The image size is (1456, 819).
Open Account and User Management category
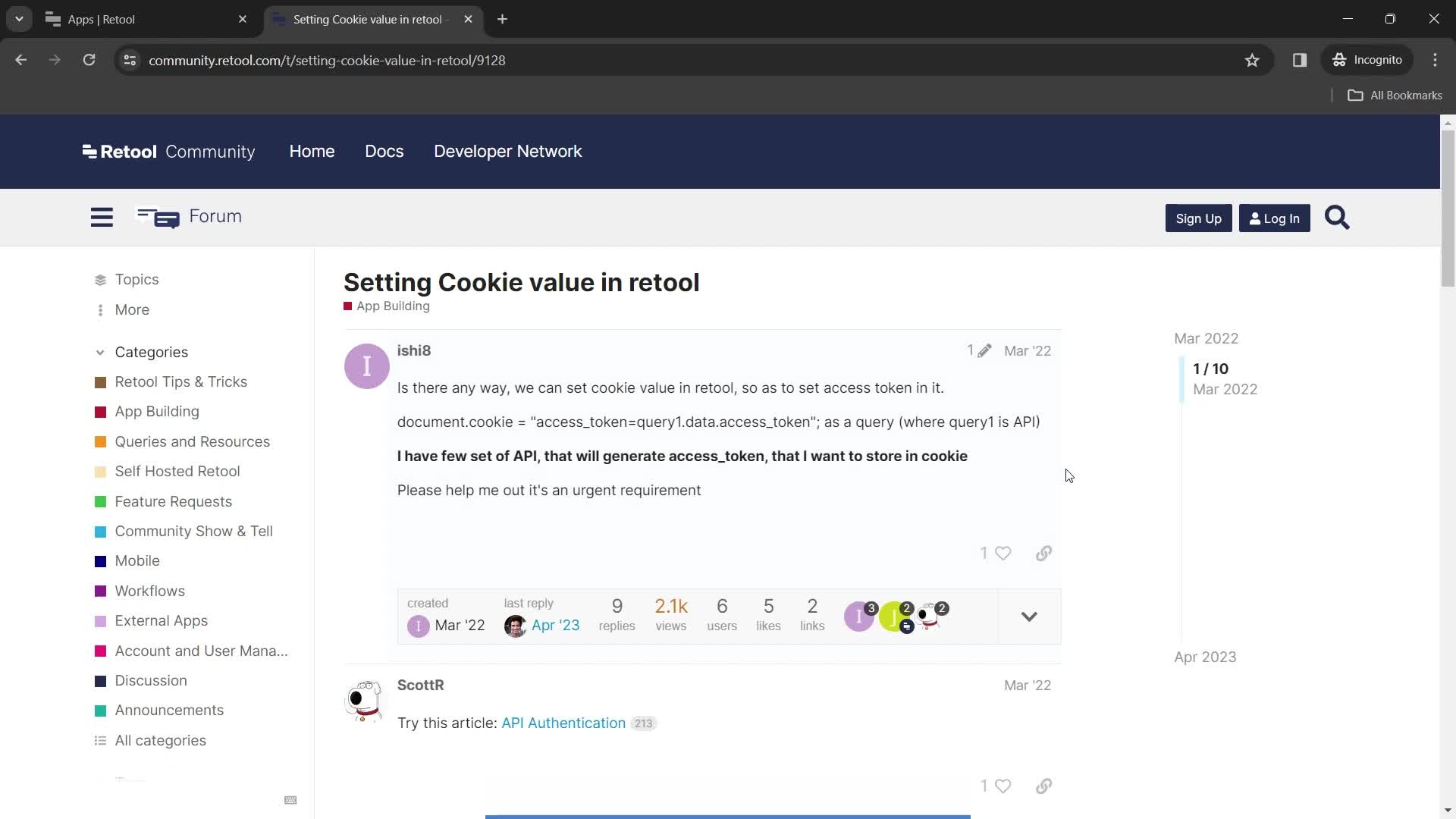[192, 651]
